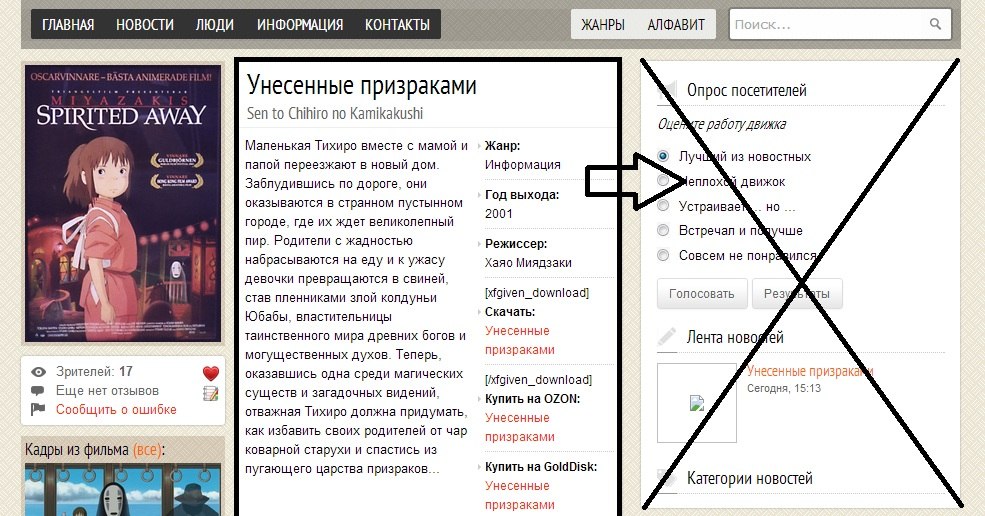
Task: Select radio option Встречал и получше
Action: pos(663,231)
